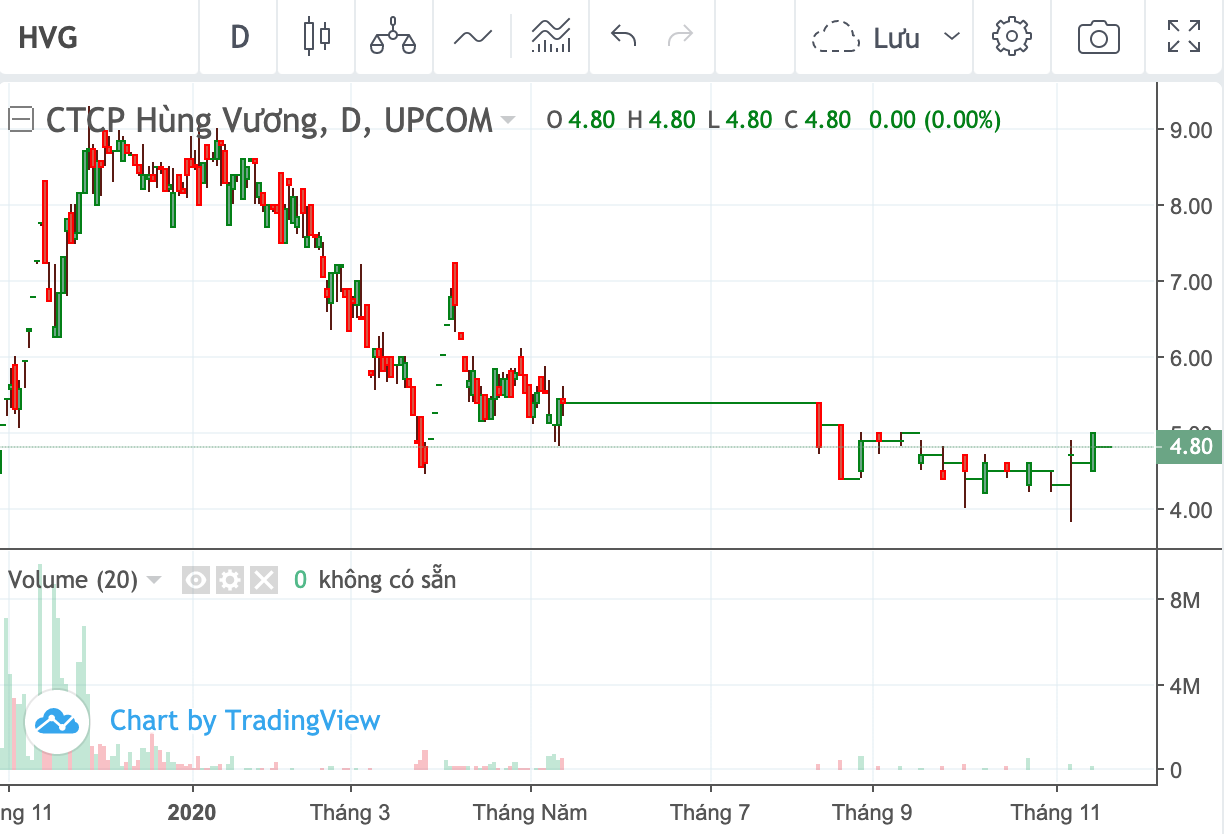The image size is (1224, 834).
Task: Open the indicator templates chart icon
Action: (x=551, y=37)
